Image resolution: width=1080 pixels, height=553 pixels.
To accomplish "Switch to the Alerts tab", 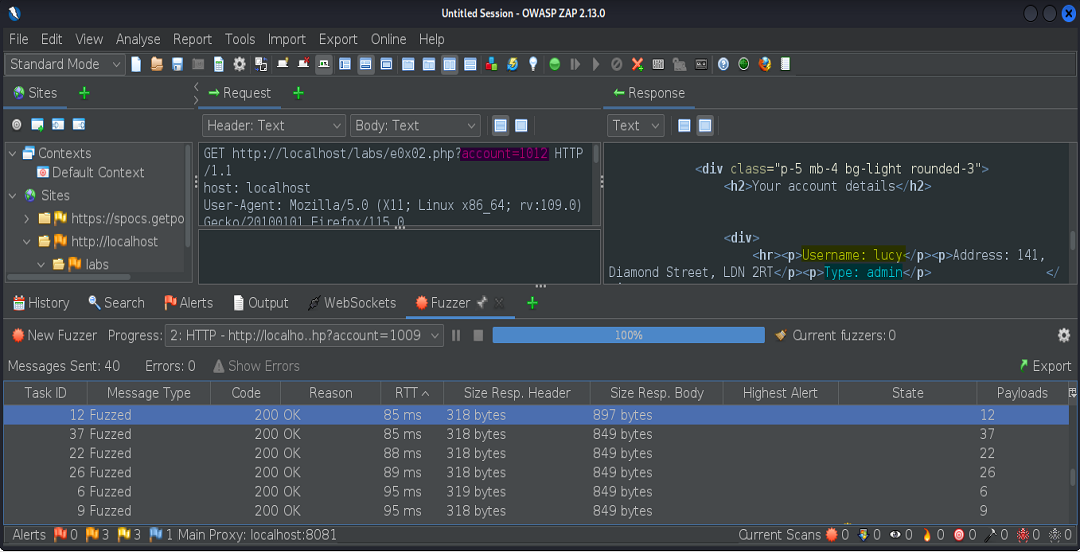I will click(x=188, y=303).
